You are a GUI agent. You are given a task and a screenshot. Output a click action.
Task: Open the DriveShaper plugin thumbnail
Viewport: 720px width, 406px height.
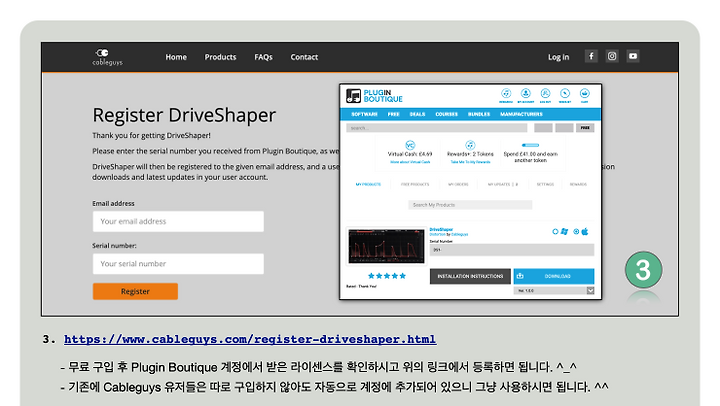point(386,247)
